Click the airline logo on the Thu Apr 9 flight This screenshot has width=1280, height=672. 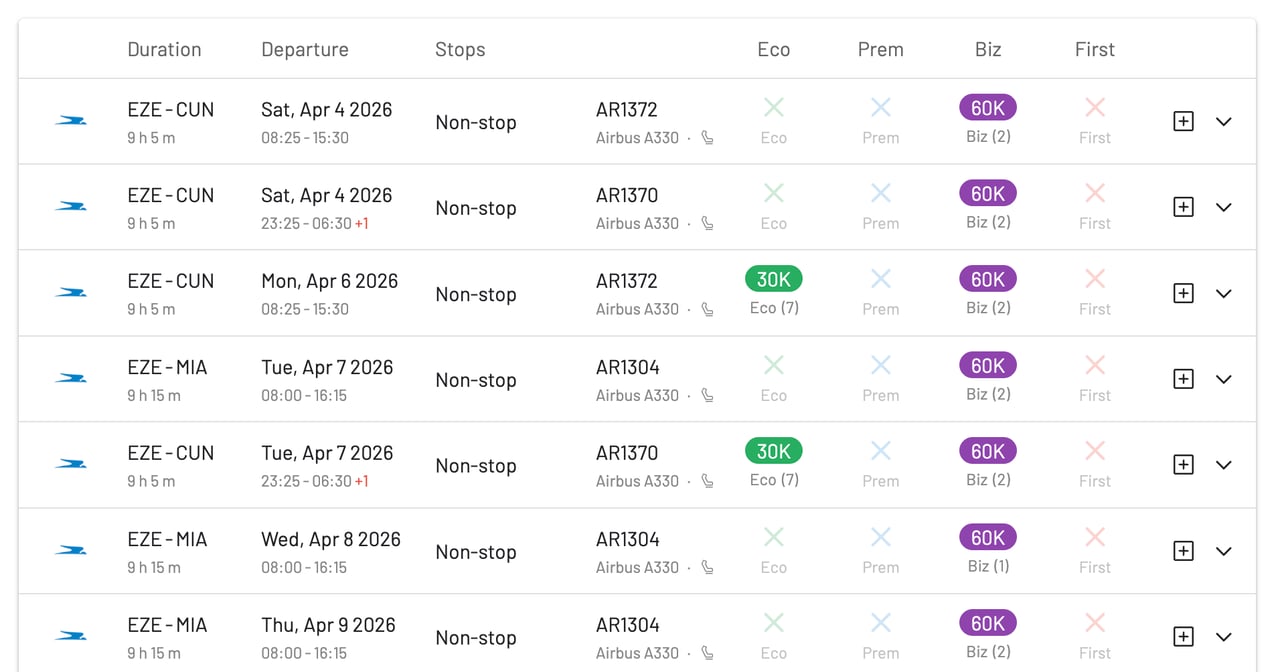70,636
